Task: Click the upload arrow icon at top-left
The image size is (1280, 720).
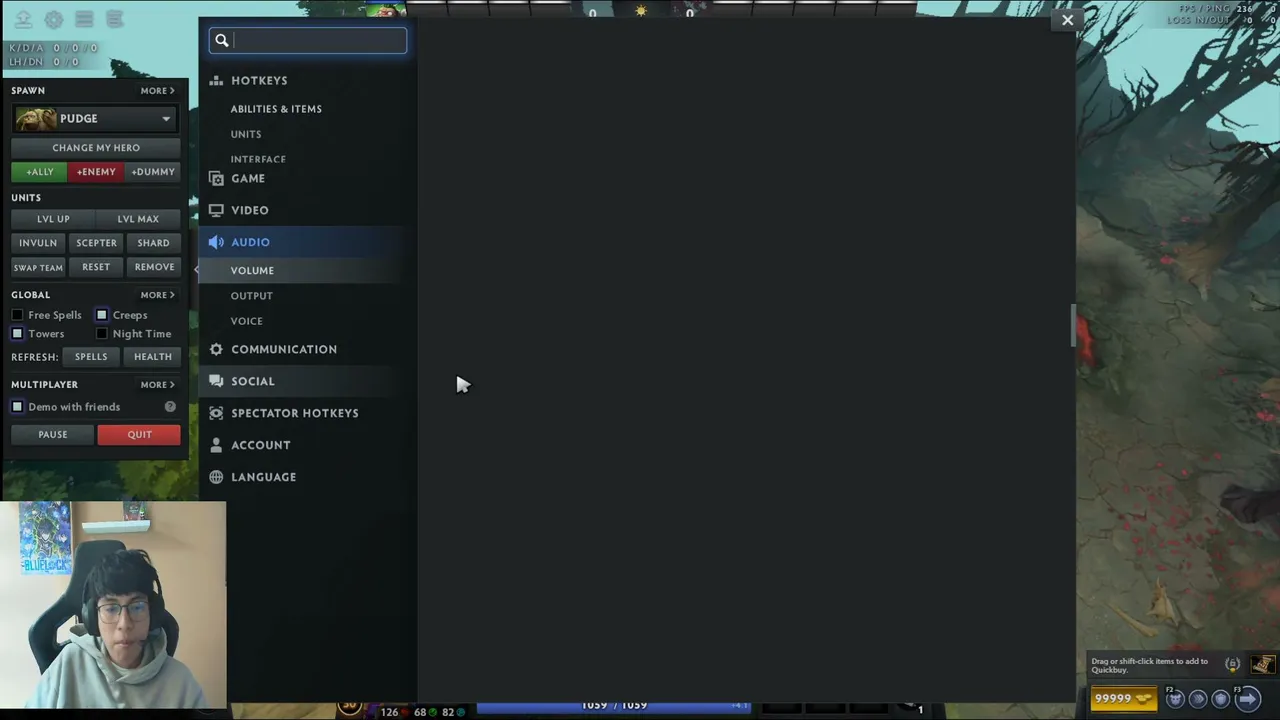Action: tap(23, 19)
